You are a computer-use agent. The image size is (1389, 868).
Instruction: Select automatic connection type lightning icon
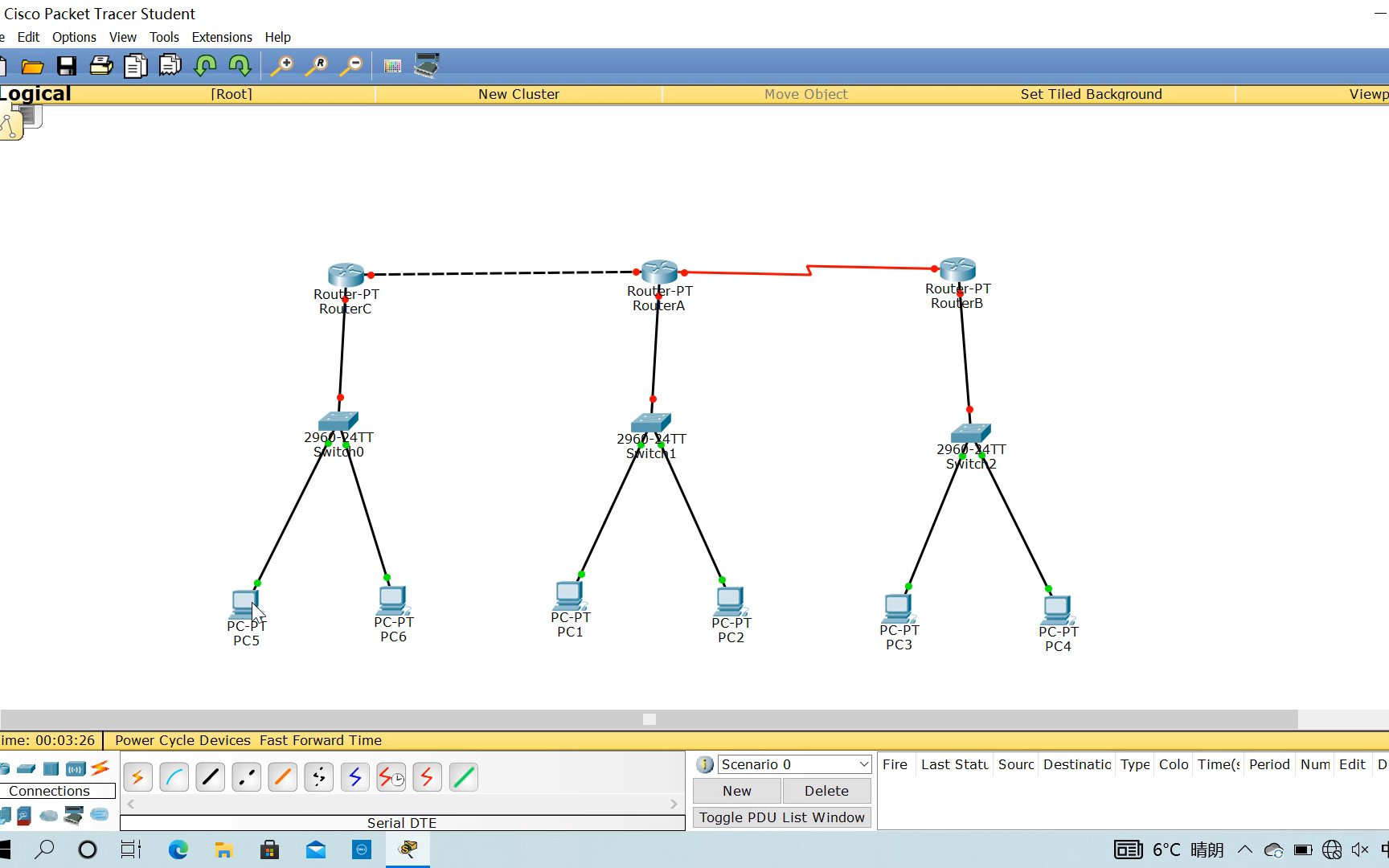tap(138, 777)
